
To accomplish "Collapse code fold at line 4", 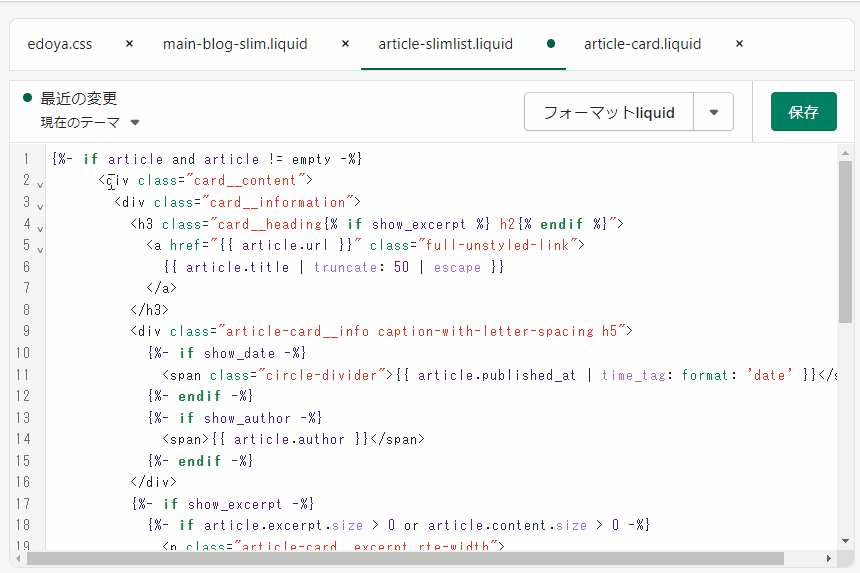I will (x=40, y=229).
